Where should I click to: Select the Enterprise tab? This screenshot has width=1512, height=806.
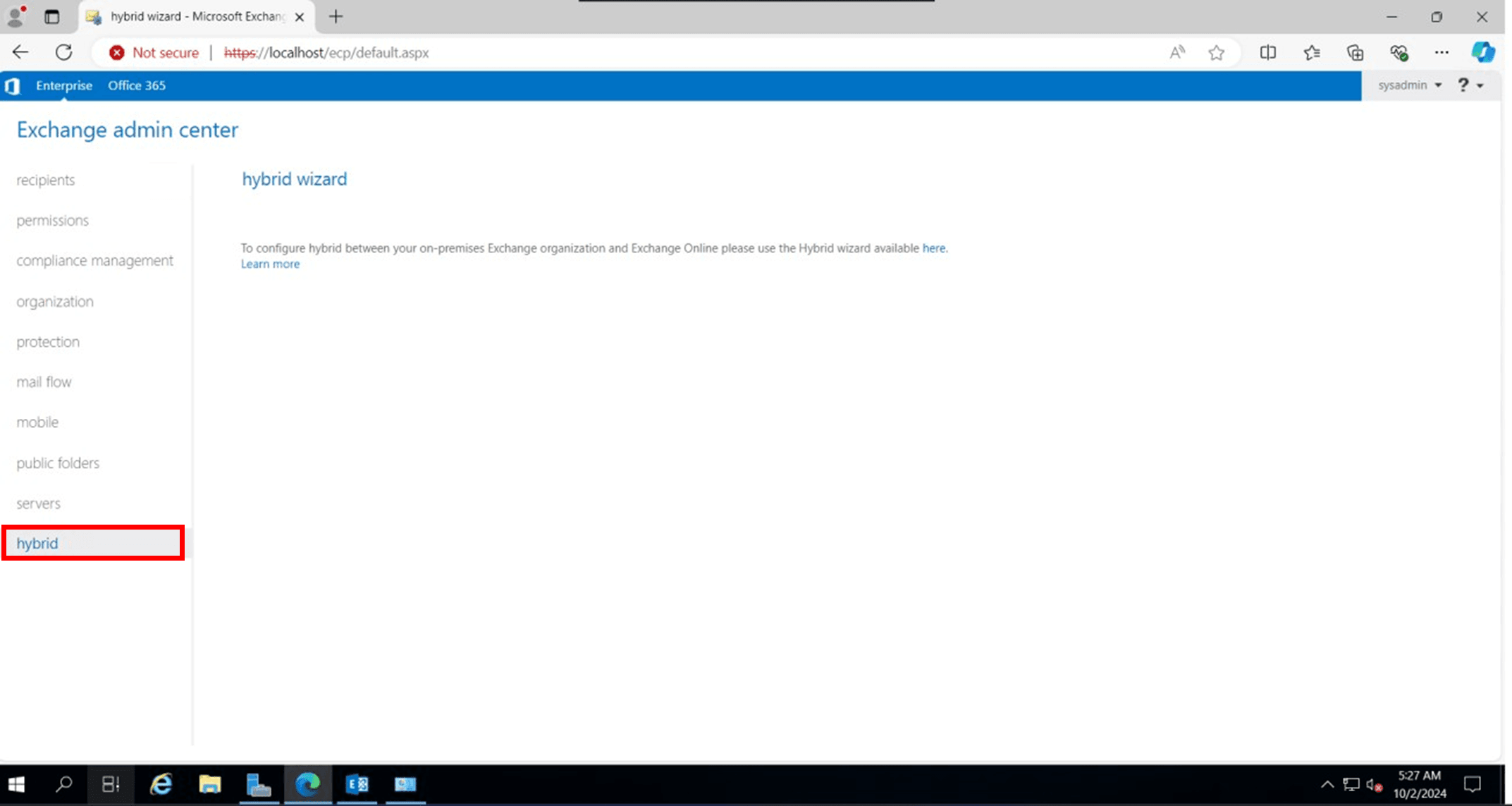click(64, 85)
